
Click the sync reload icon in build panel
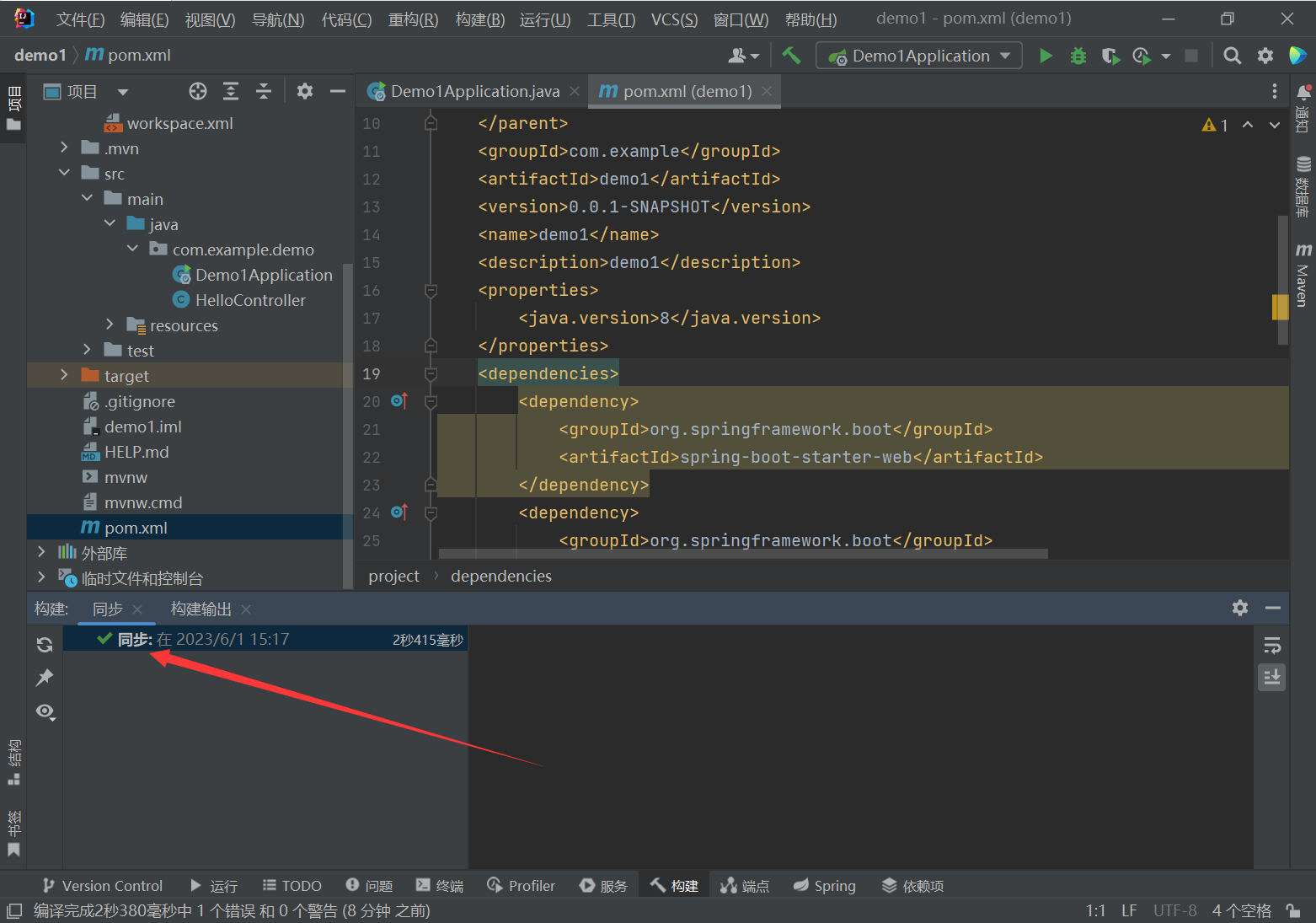(45, 645)
